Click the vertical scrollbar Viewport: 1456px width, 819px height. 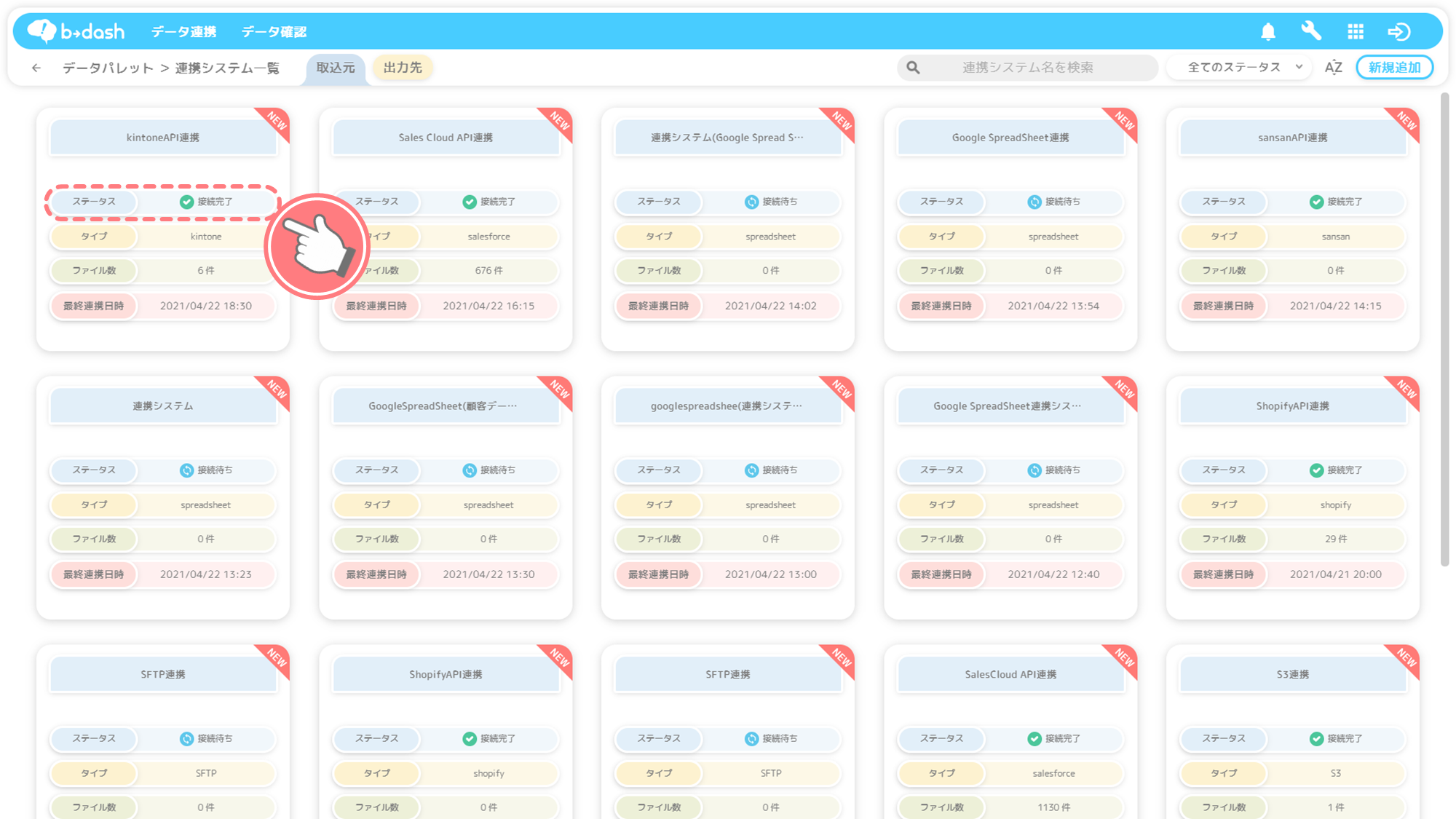point(1445,329)
